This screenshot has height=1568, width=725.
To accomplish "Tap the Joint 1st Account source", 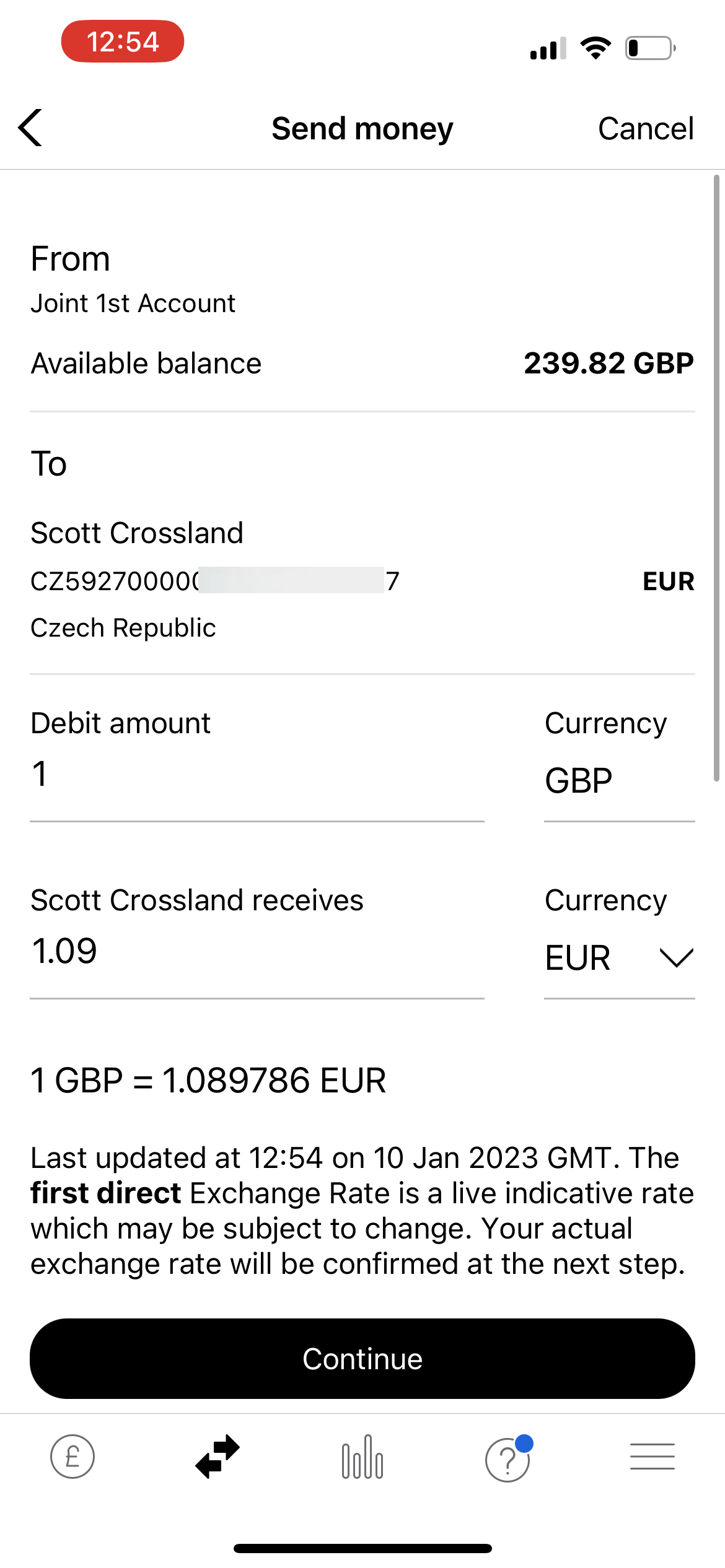I will [x=133, y=303].
